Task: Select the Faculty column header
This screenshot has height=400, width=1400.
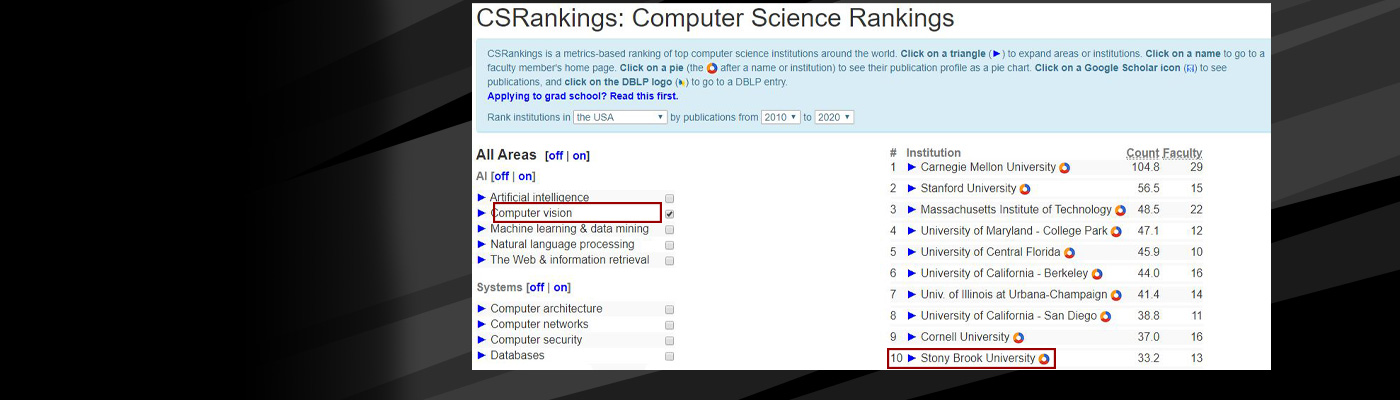Action: click(1183, 153)
